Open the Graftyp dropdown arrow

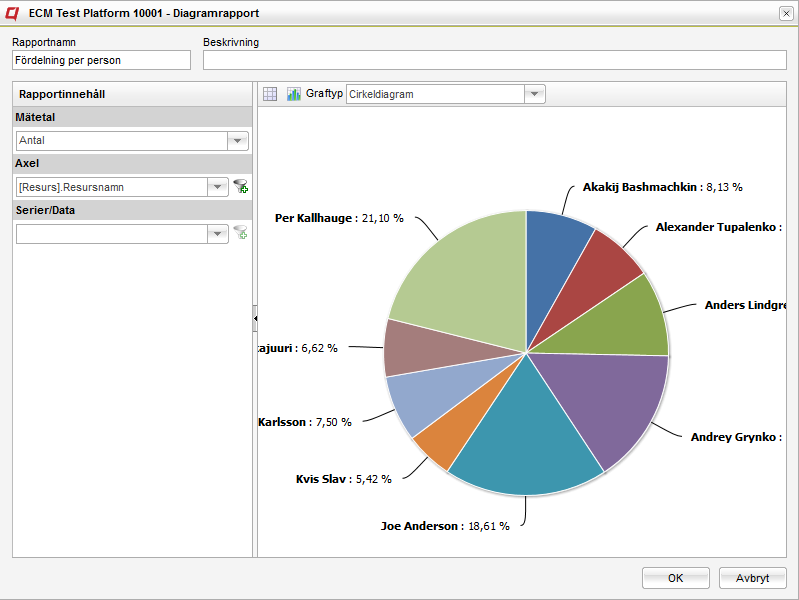(535, 94)
